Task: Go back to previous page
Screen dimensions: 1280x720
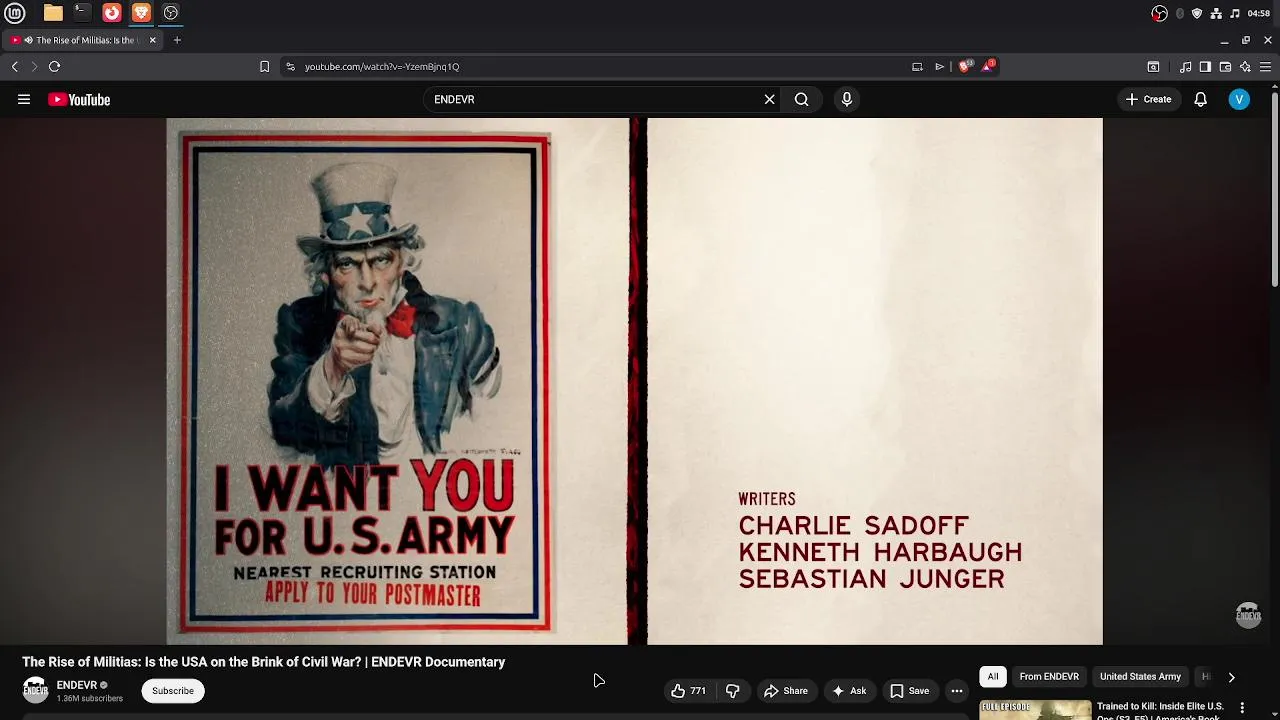Action: click(15, 67)
